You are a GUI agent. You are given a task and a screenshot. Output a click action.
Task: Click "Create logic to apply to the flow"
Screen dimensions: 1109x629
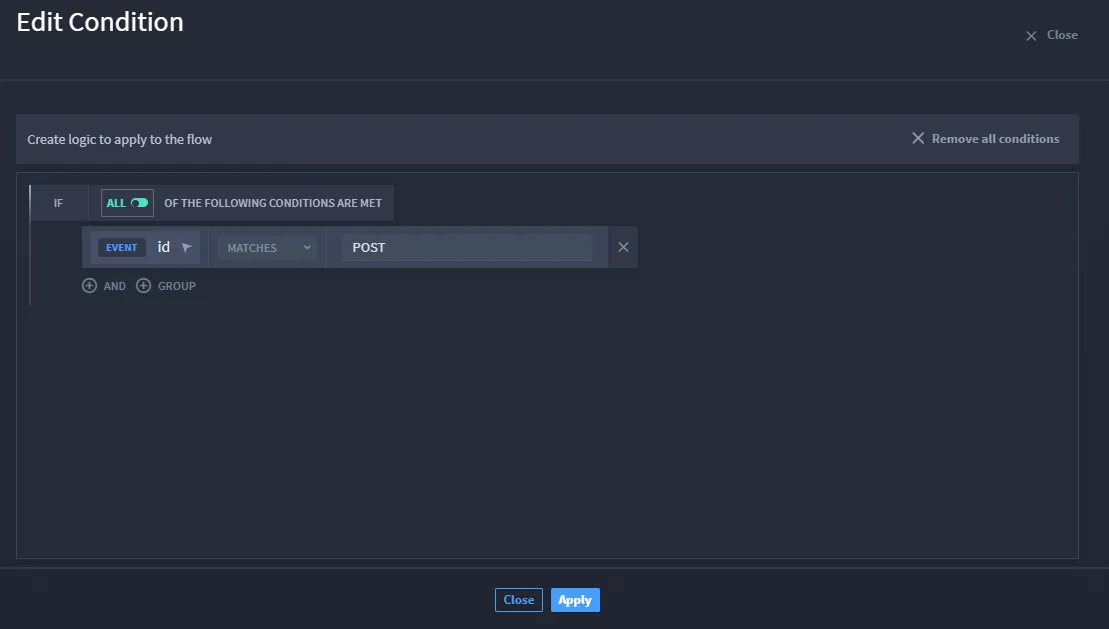click(120, 139)
